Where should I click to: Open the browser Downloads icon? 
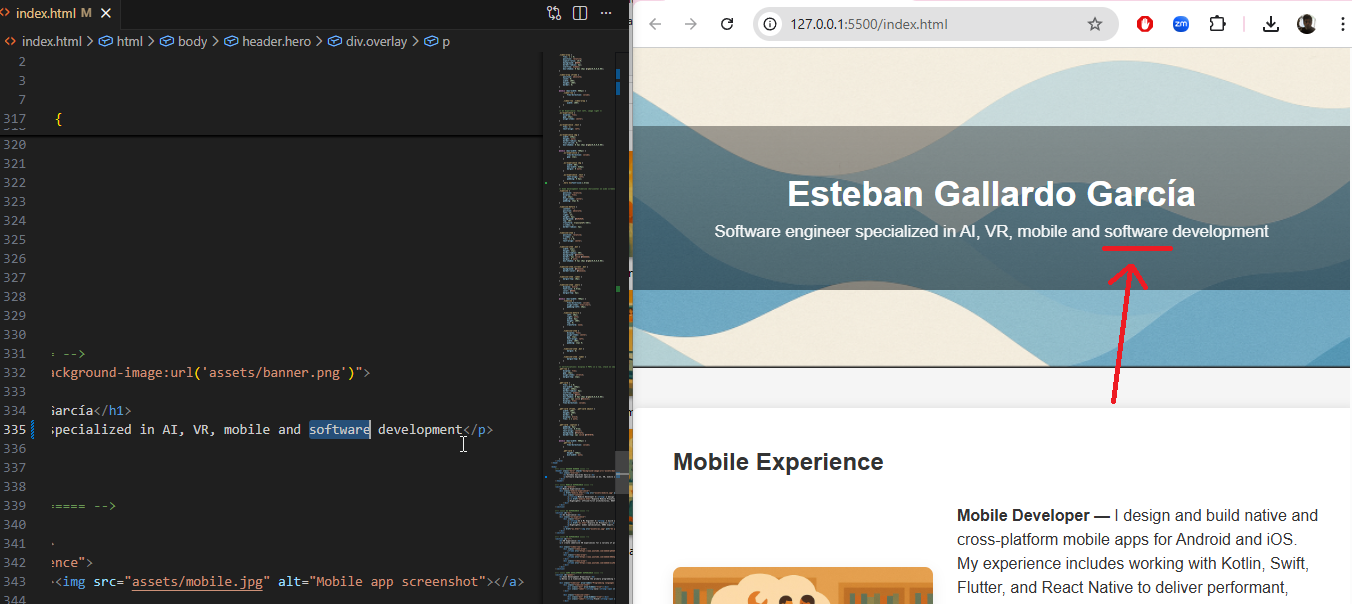[1271, 24]
